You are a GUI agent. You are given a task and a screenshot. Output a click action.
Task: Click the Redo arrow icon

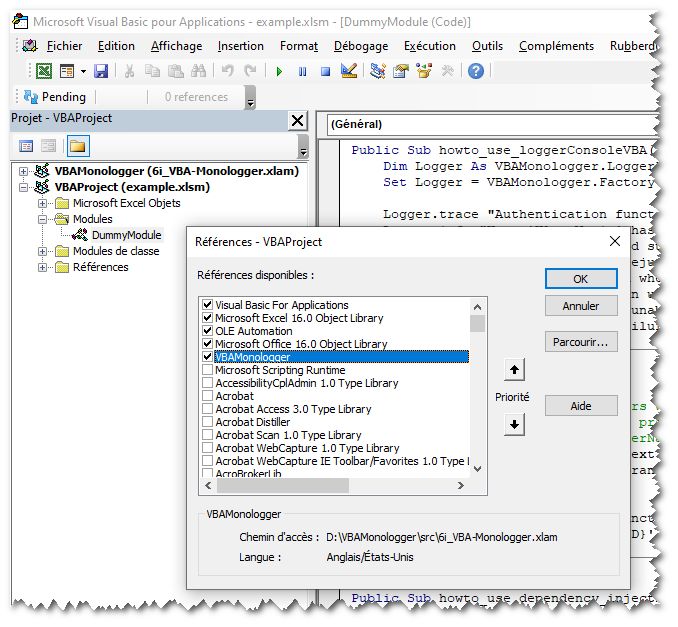point(250,71)
